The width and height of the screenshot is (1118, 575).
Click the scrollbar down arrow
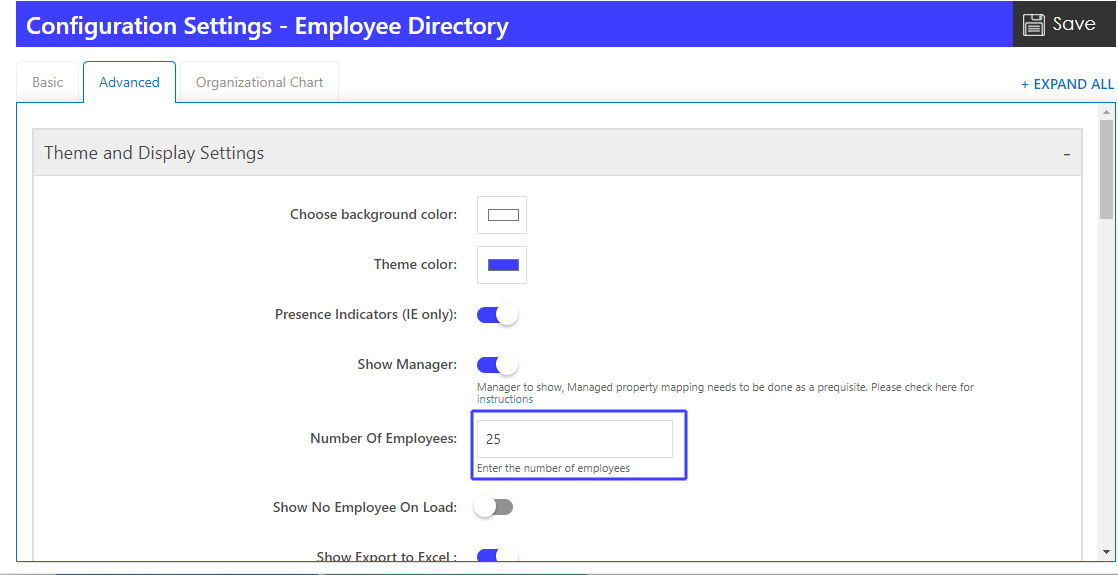point(1106,551)
